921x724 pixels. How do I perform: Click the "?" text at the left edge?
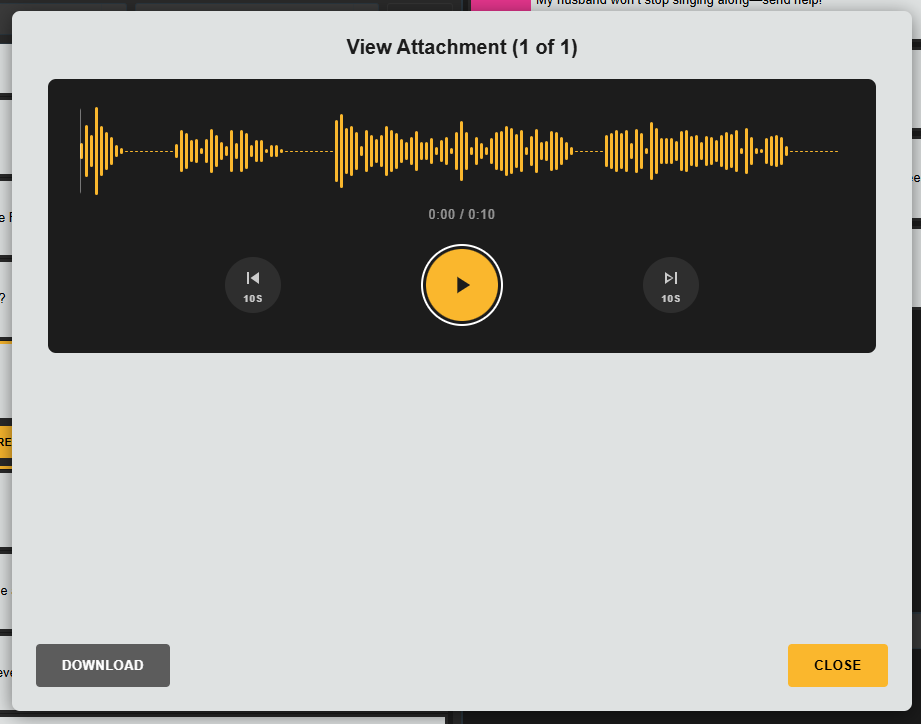[x=3, y=297]
